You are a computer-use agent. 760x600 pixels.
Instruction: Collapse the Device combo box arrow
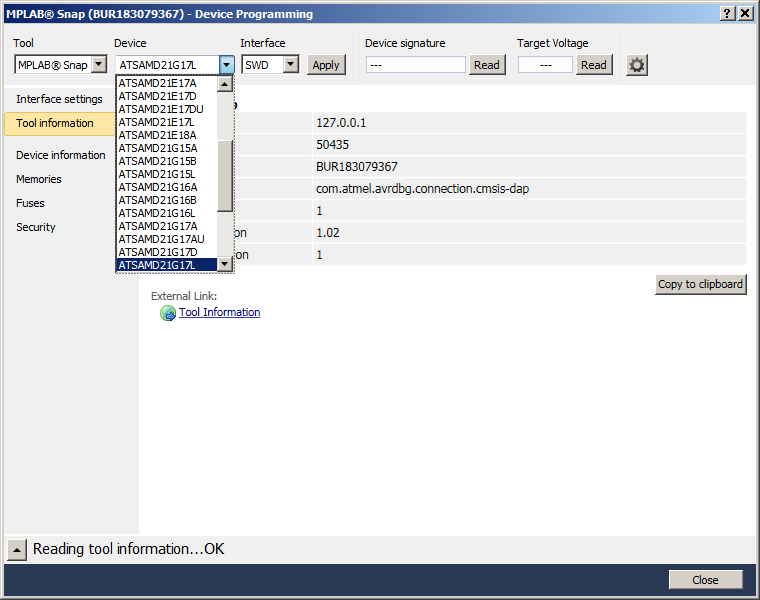point(226,64)
